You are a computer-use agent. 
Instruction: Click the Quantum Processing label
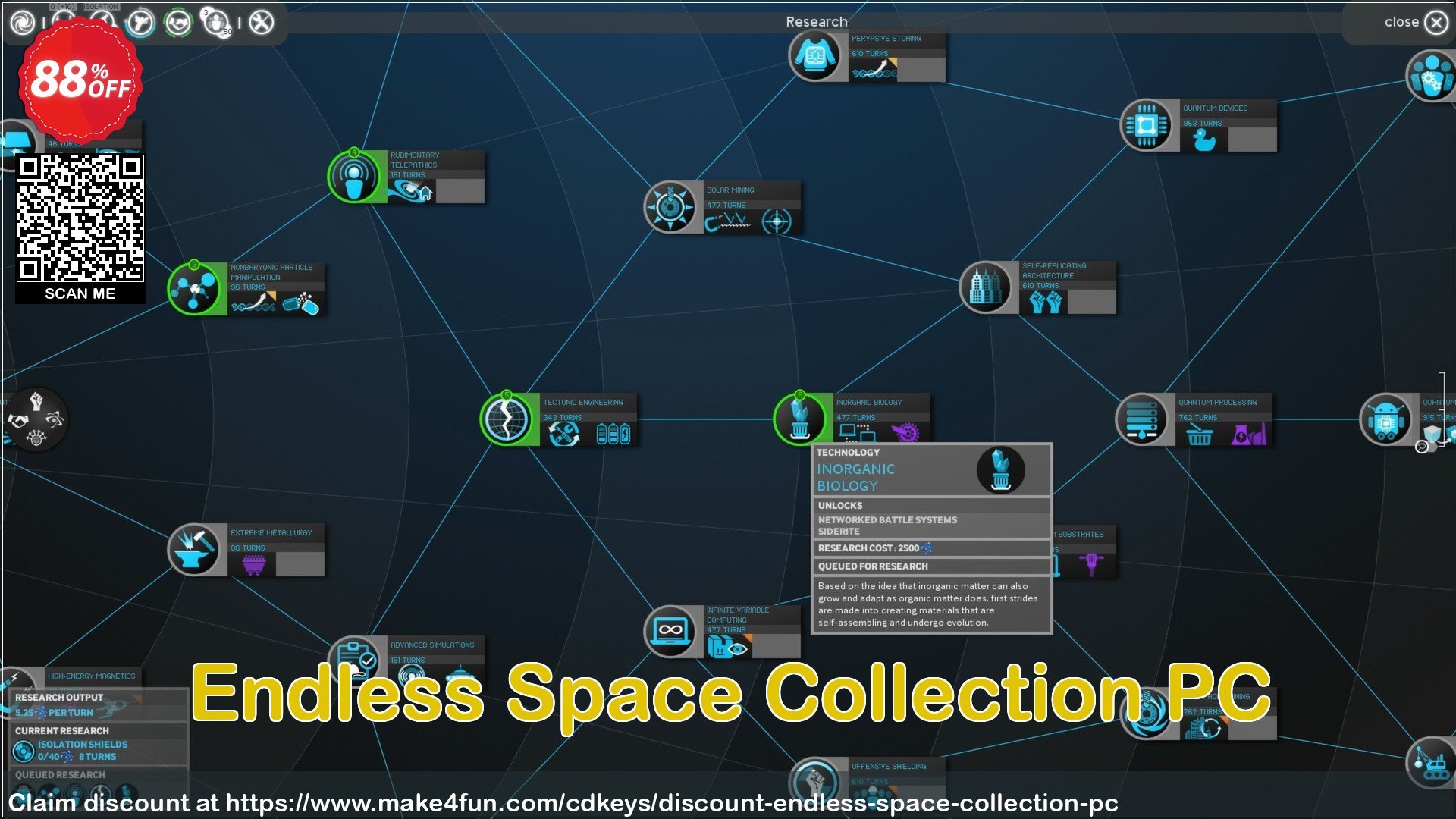pyautogui.click(x=1217, y=403)
